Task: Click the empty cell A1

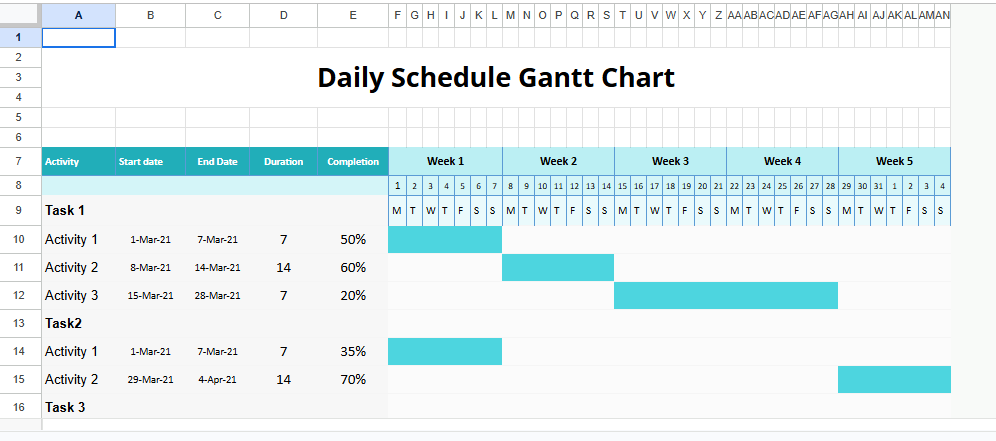Action: (78, 38)
